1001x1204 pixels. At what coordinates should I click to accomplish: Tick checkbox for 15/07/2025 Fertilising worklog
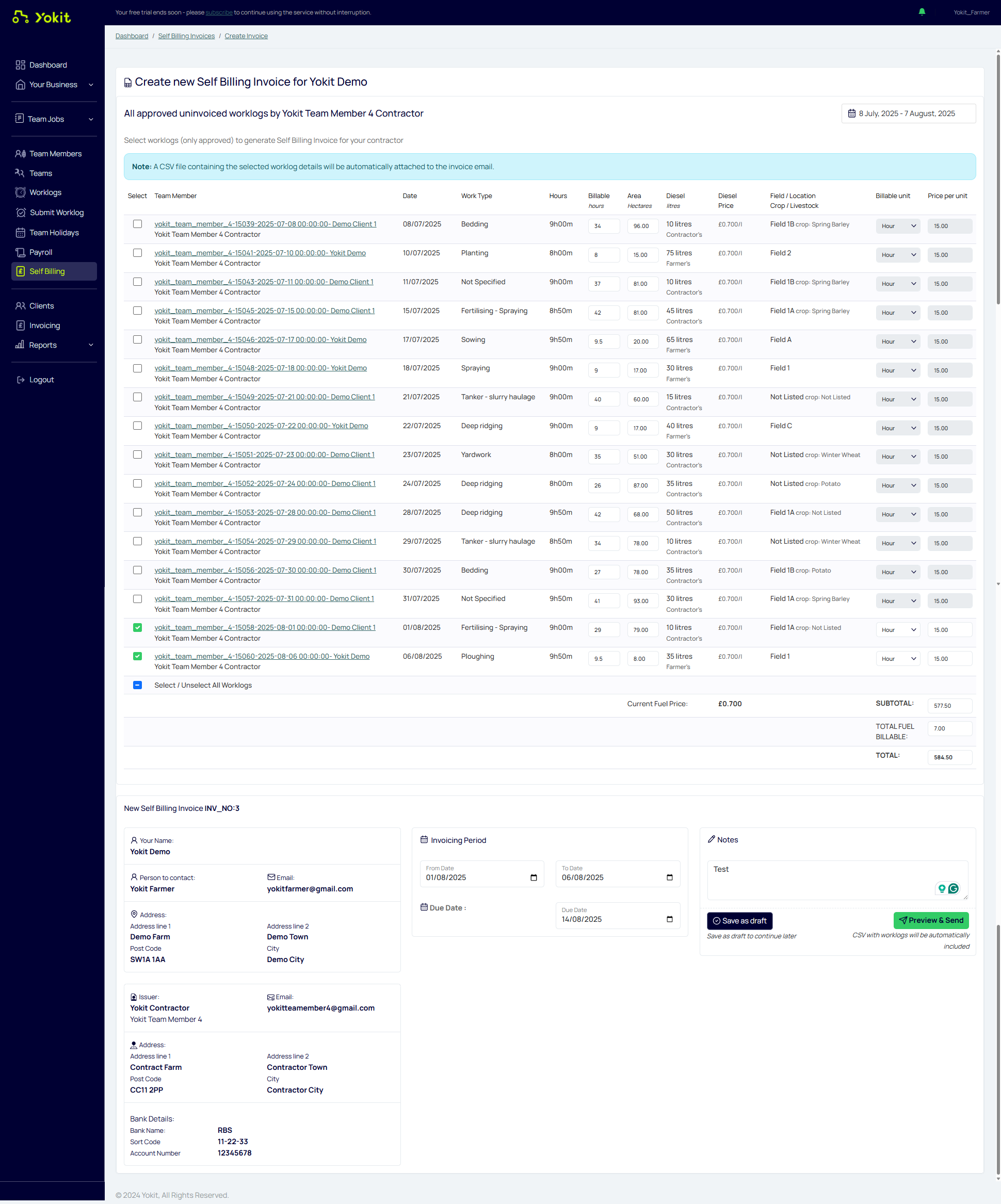pos(138,311)
